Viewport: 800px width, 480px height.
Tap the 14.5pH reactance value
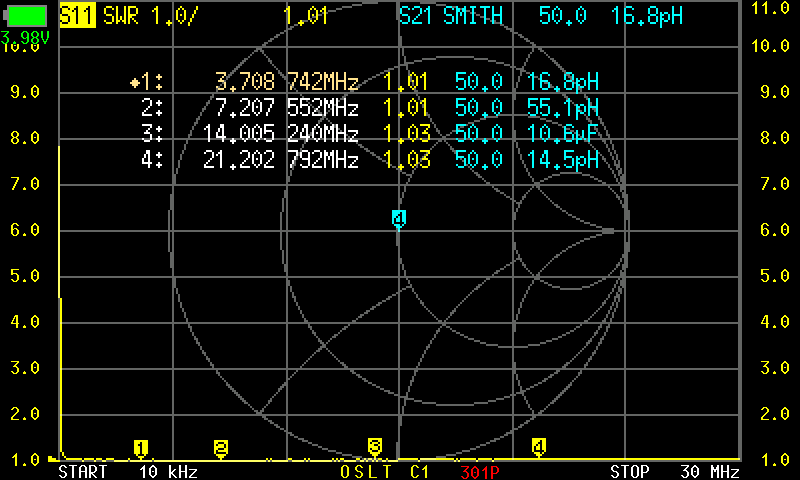[563, 160]
